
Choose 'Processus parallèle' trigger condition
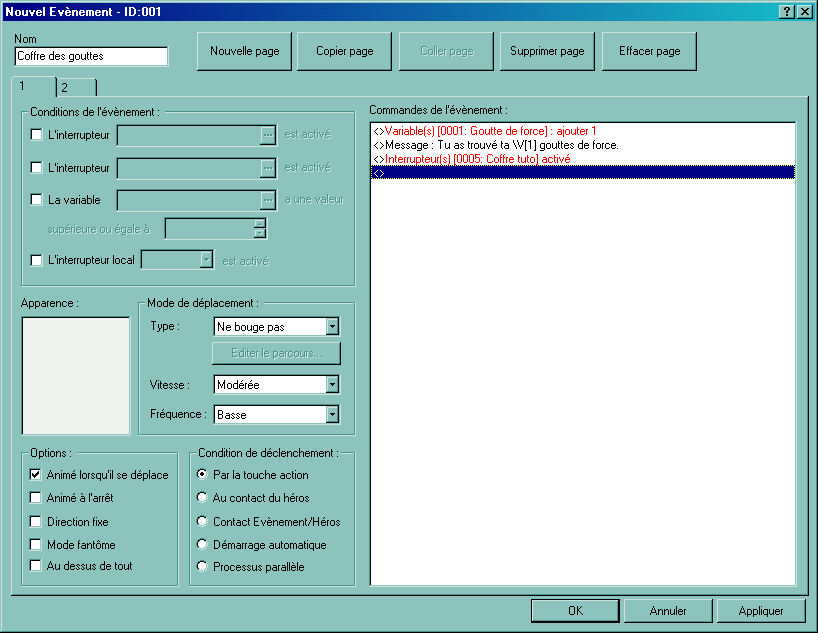pyautogui.click(x=203, y=567)
